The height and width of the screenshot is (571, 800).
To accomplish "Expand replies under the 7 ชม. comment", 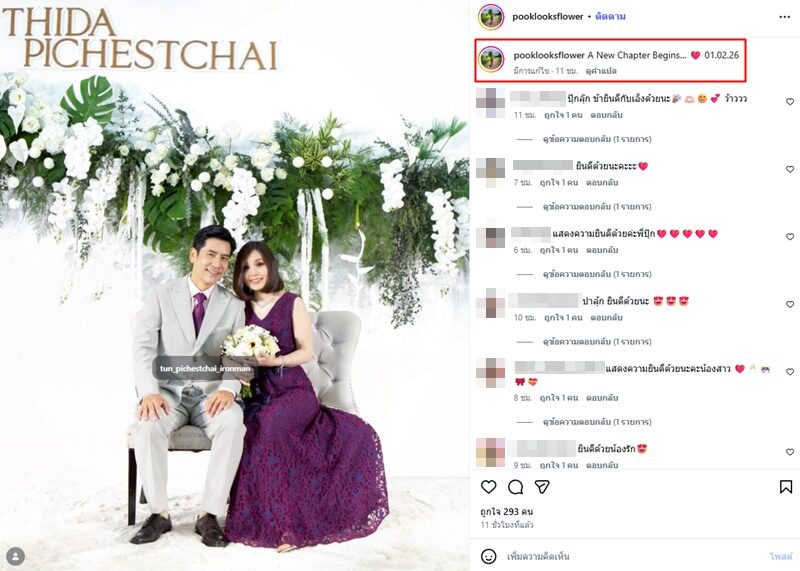I will [596, 207].
